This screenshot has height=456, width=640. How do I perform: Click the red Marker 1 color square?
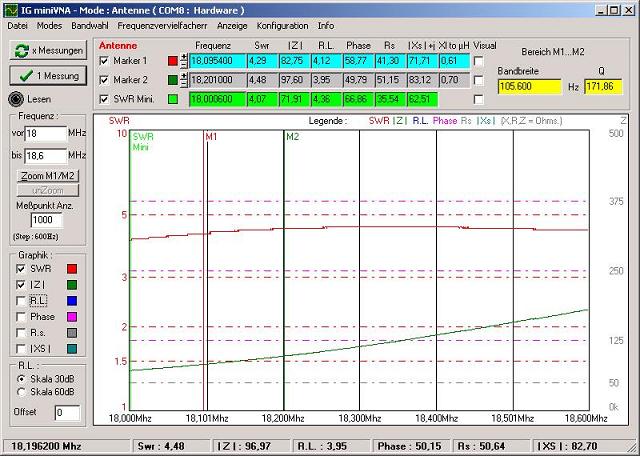171,61
